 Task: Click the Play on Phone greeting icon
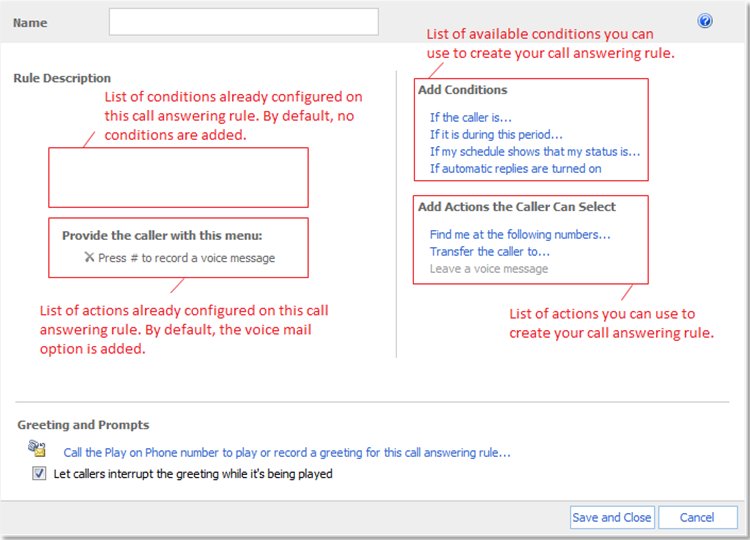pyautogui.click(x=37, y=449)
